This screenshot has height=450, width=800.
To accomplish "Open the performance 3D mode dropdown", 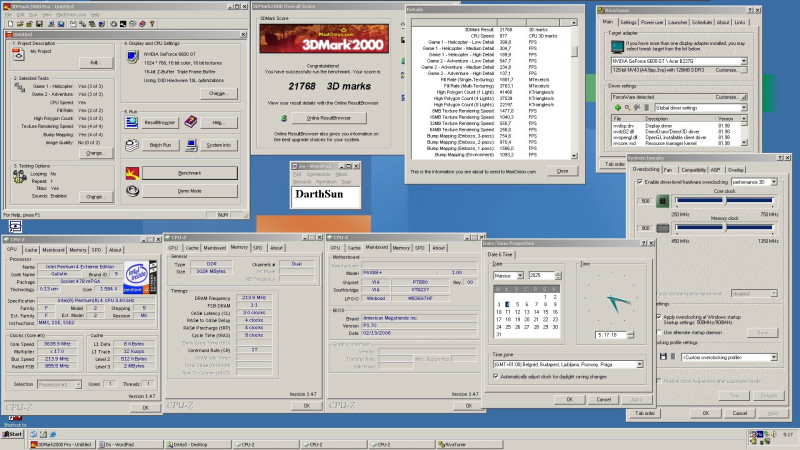I will pyautogui.click(x=774, y=182).
